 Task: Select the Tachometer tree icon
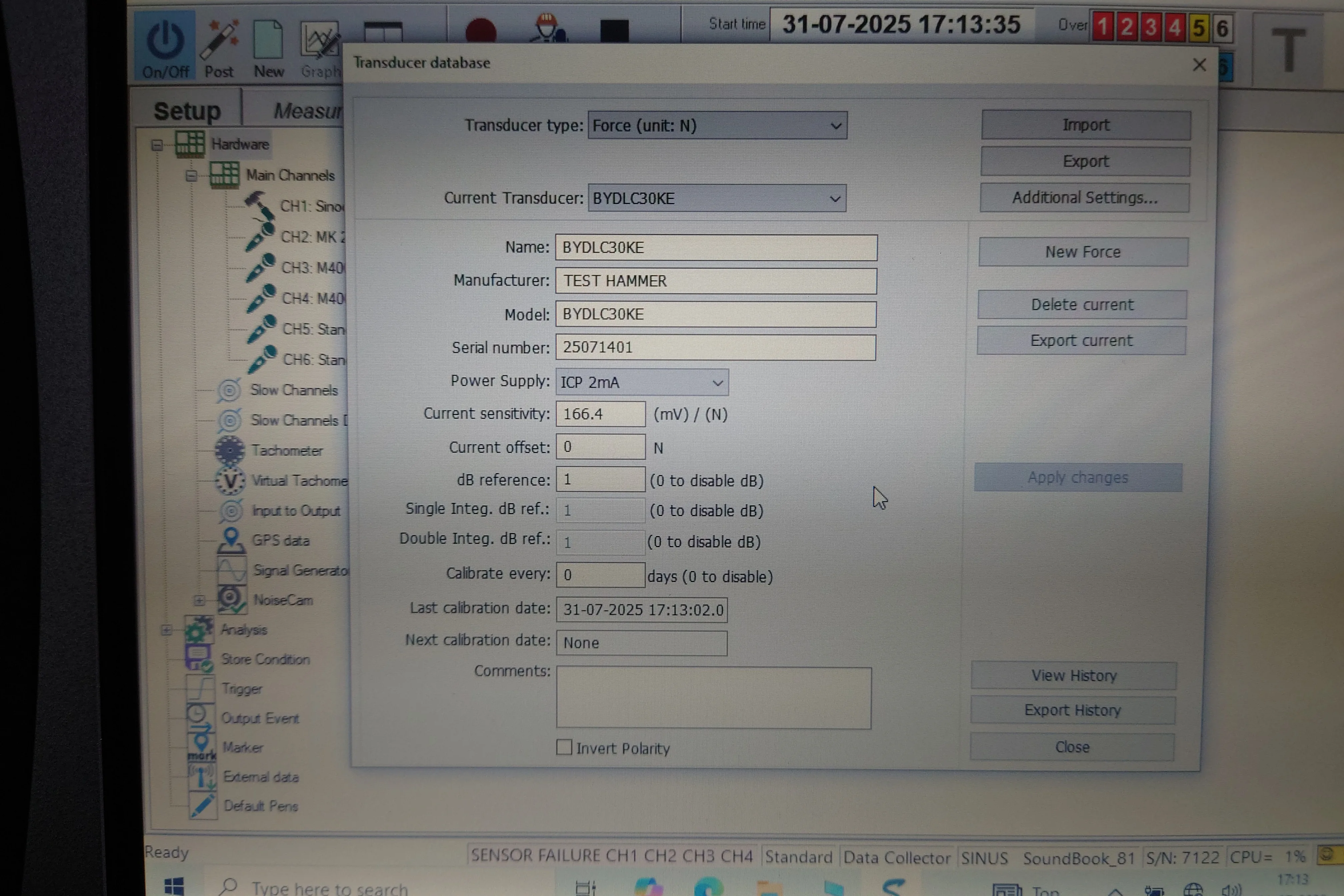[230, 450]
